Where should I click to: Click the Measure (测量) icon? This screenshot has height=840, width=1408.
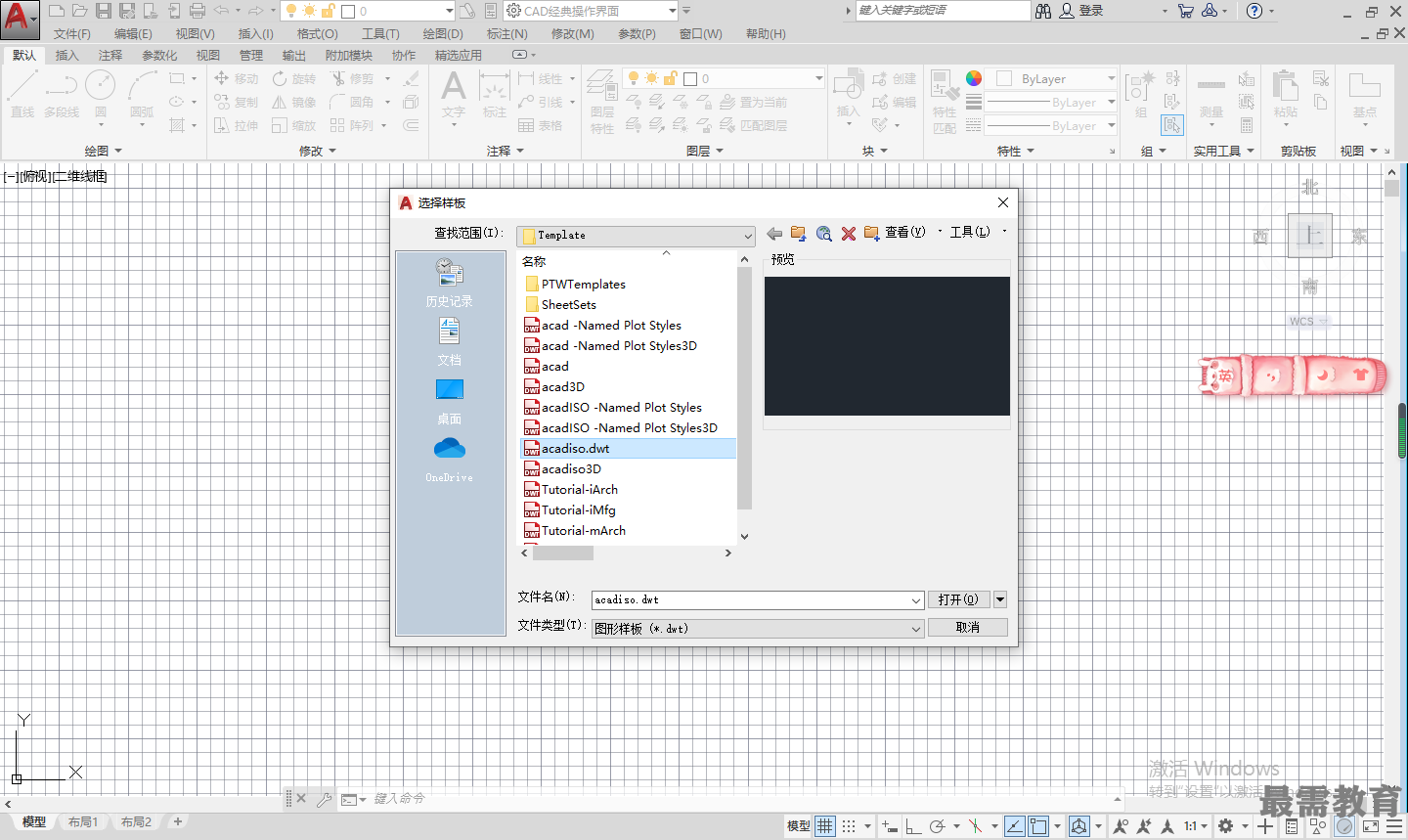1211,96
